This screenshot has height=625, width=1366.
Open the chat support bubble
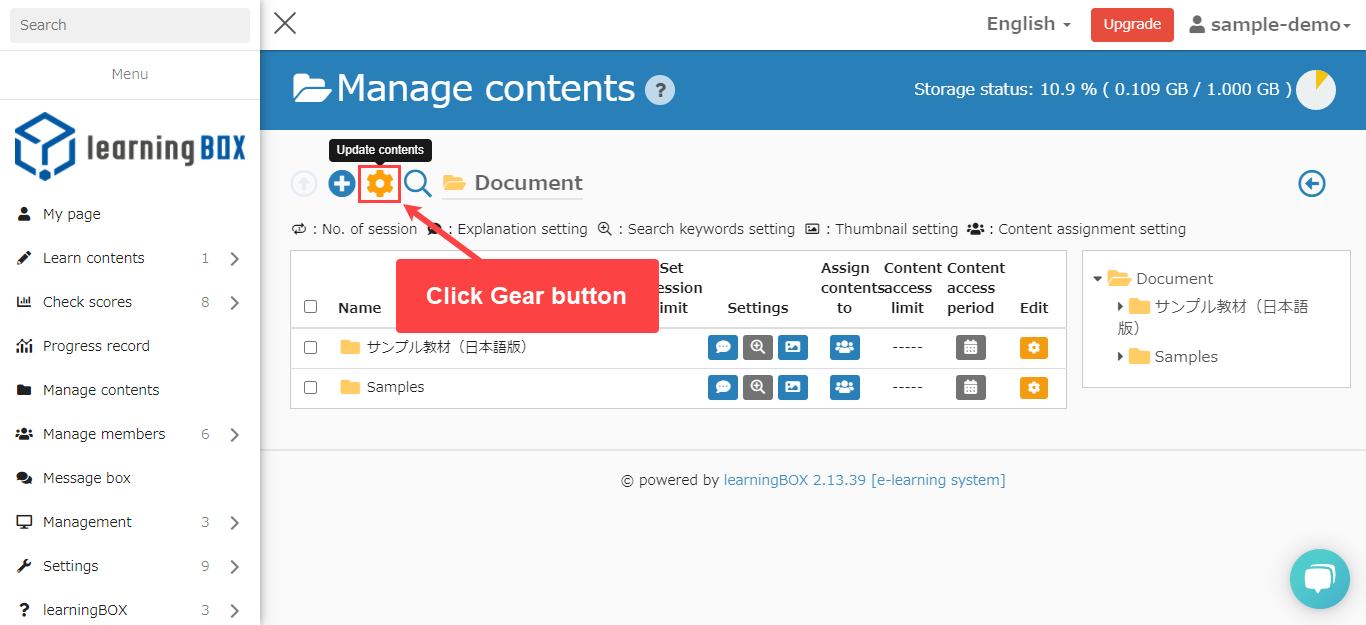click(1319, 578)
